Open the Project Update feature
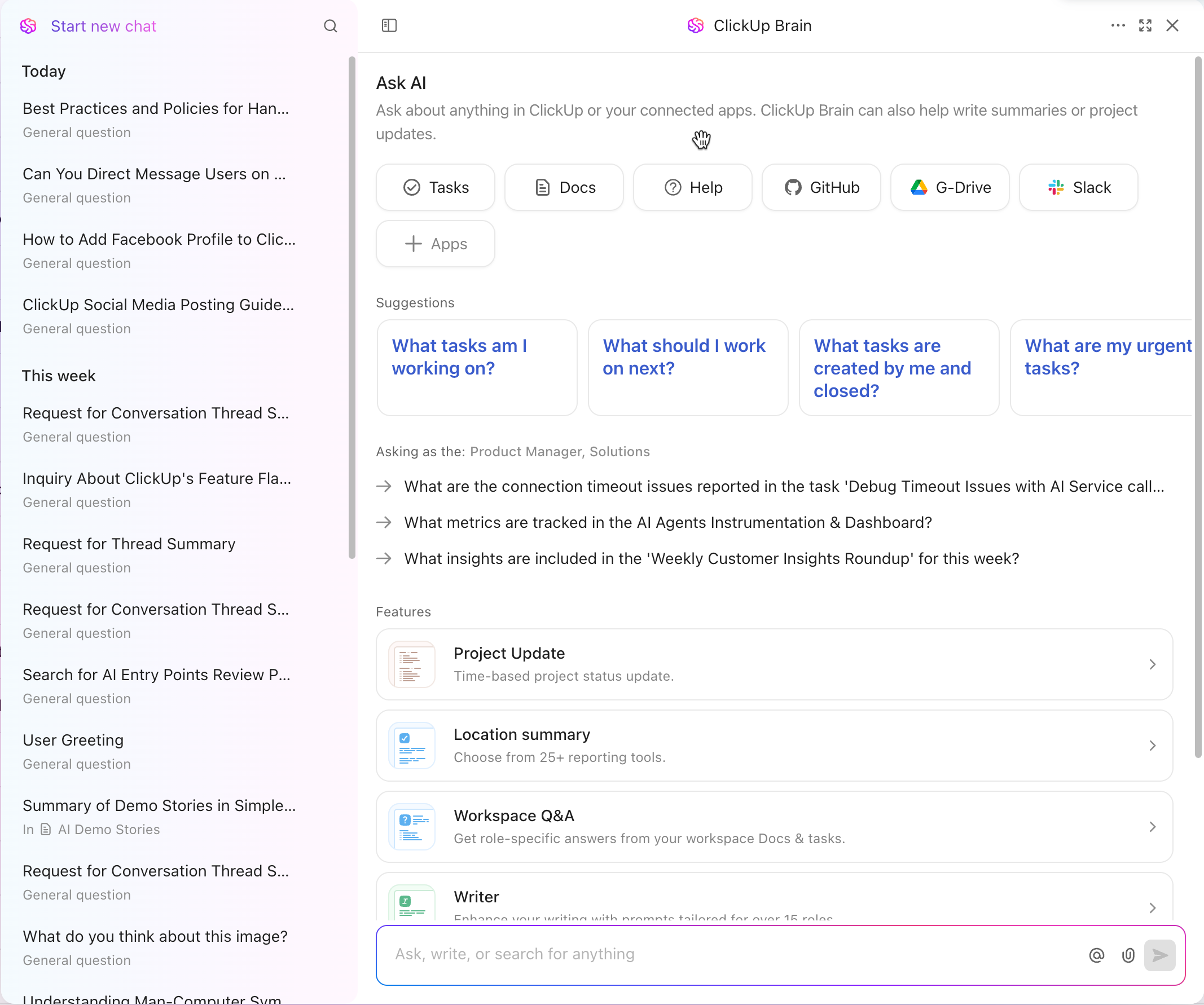The width and height of the screenshot is (1204, 1005). click(x=774, y=665)
